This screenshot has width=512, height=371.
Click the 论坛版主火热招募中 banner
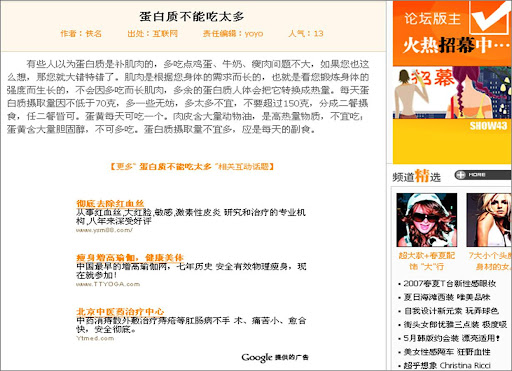(x=452, y=33)
